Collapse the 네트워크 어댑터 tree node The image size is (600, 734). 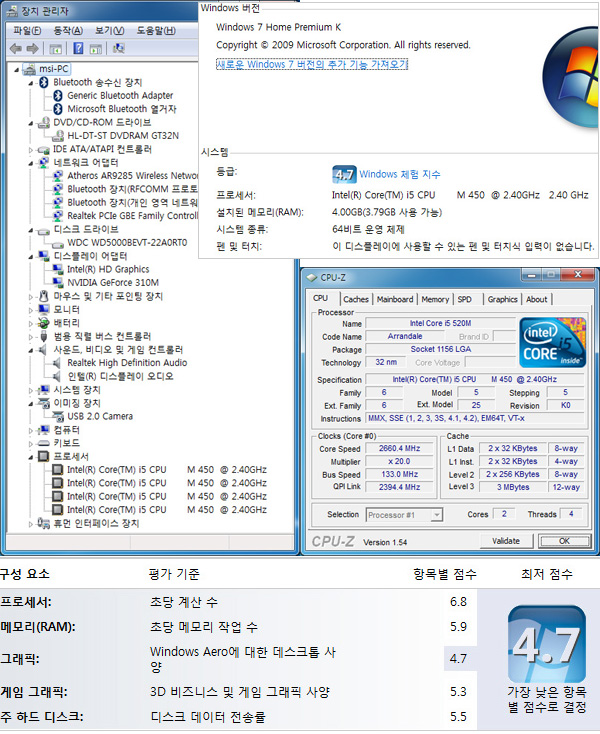31,163
